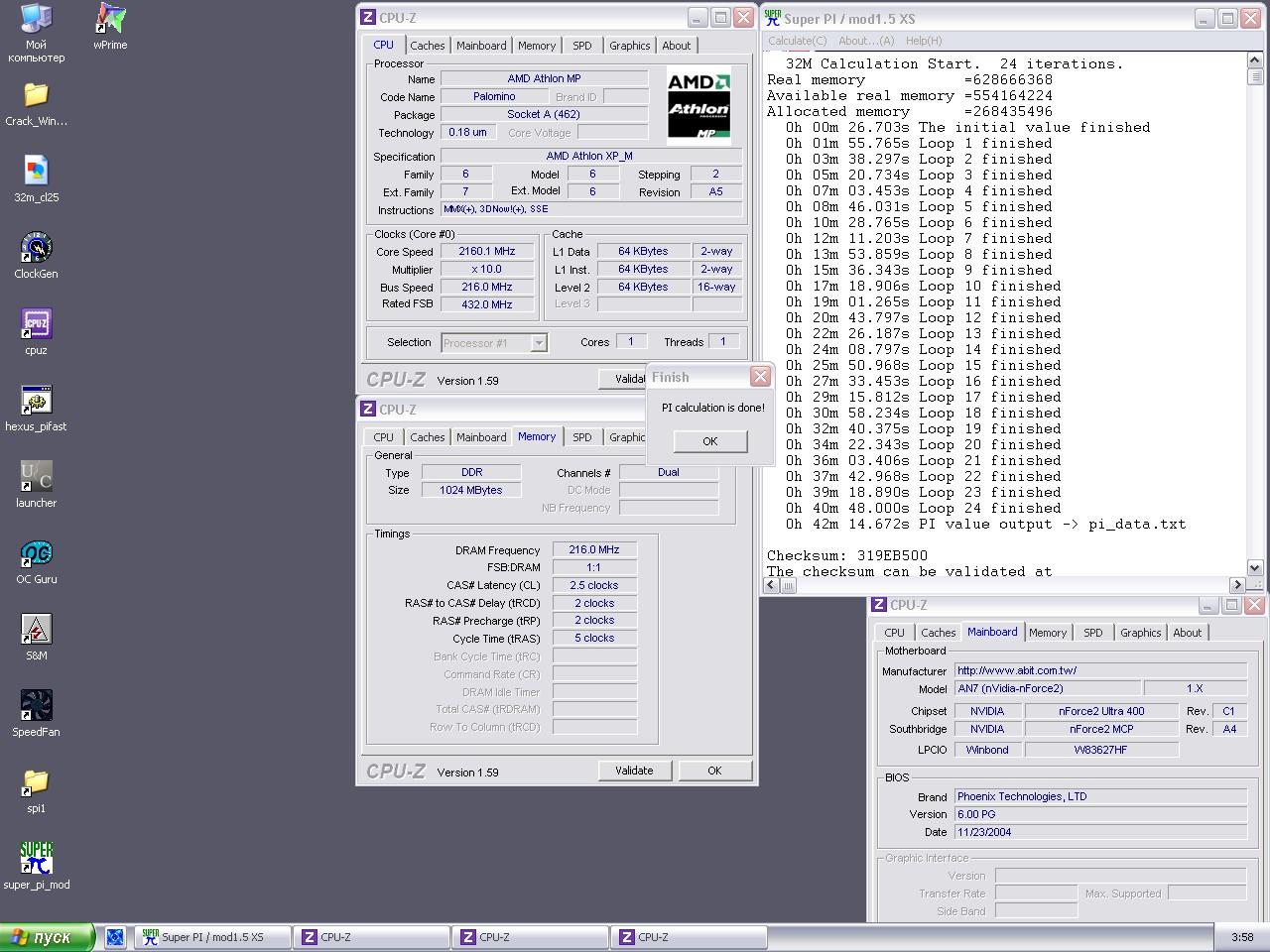The image size is (1270, 952).
Task: Launch the S&M desktop shortcut
Action: 36,638
